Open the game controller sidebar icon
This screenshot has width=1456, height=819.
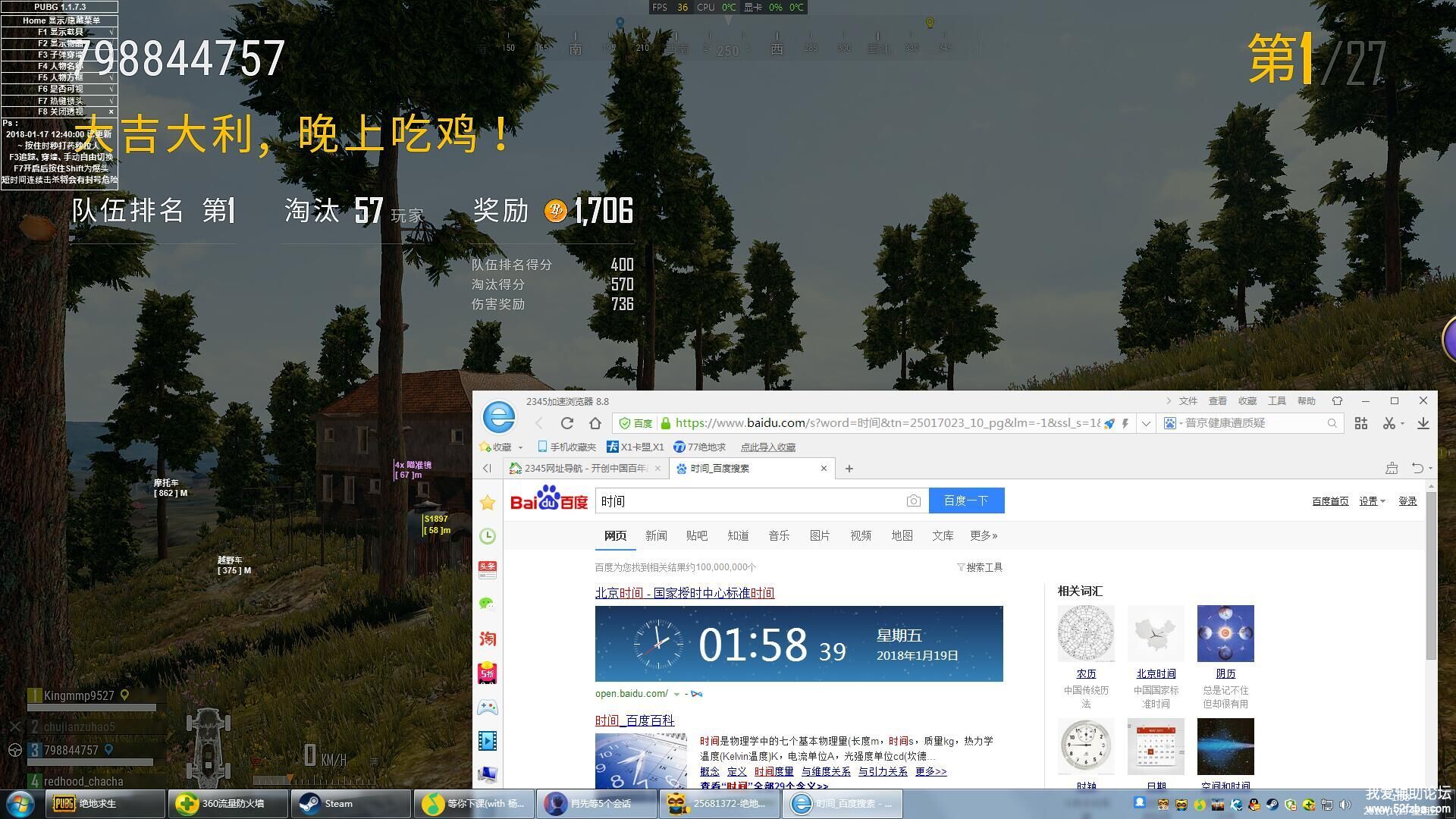(488, 708)
